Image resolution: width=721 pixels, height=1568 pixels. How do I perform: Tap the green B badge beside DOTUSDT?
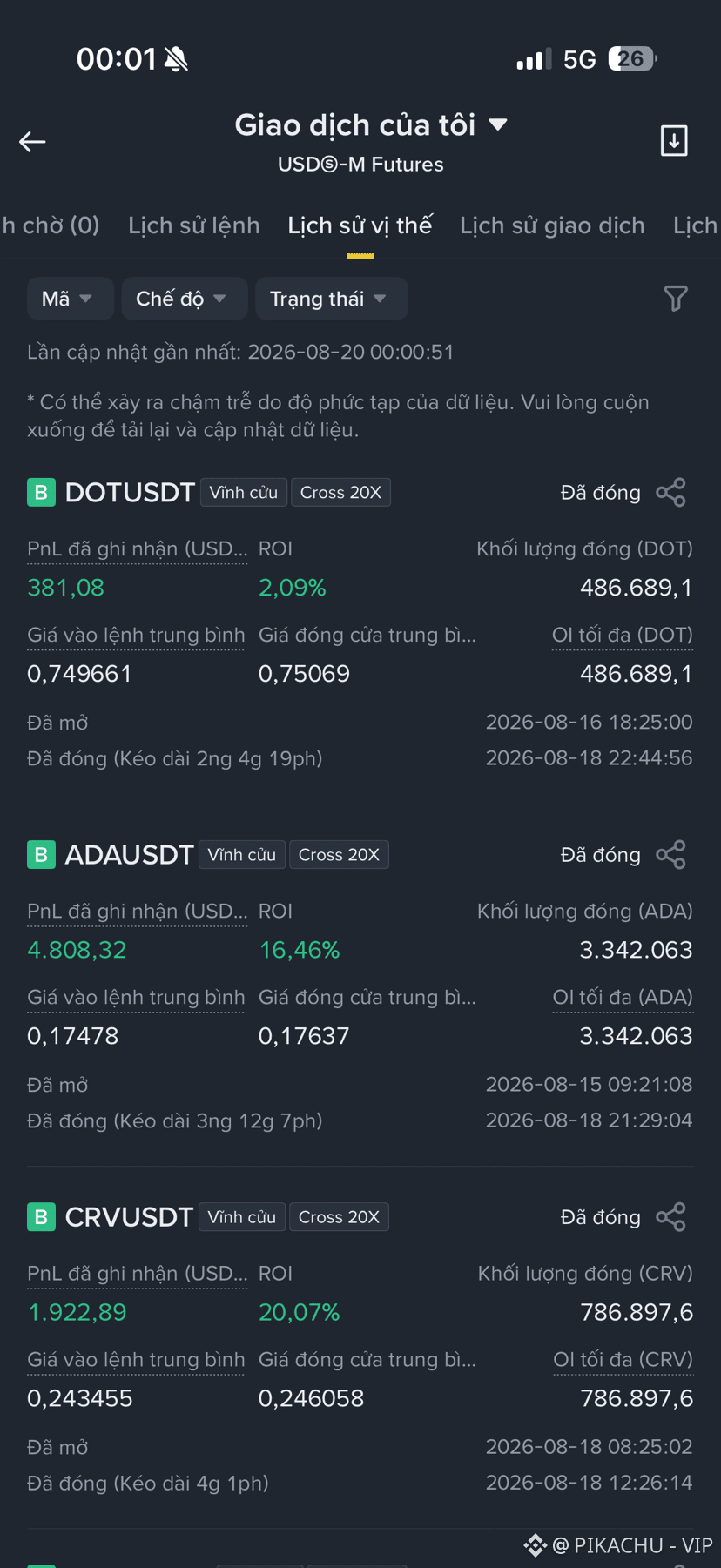pos(41,492)
